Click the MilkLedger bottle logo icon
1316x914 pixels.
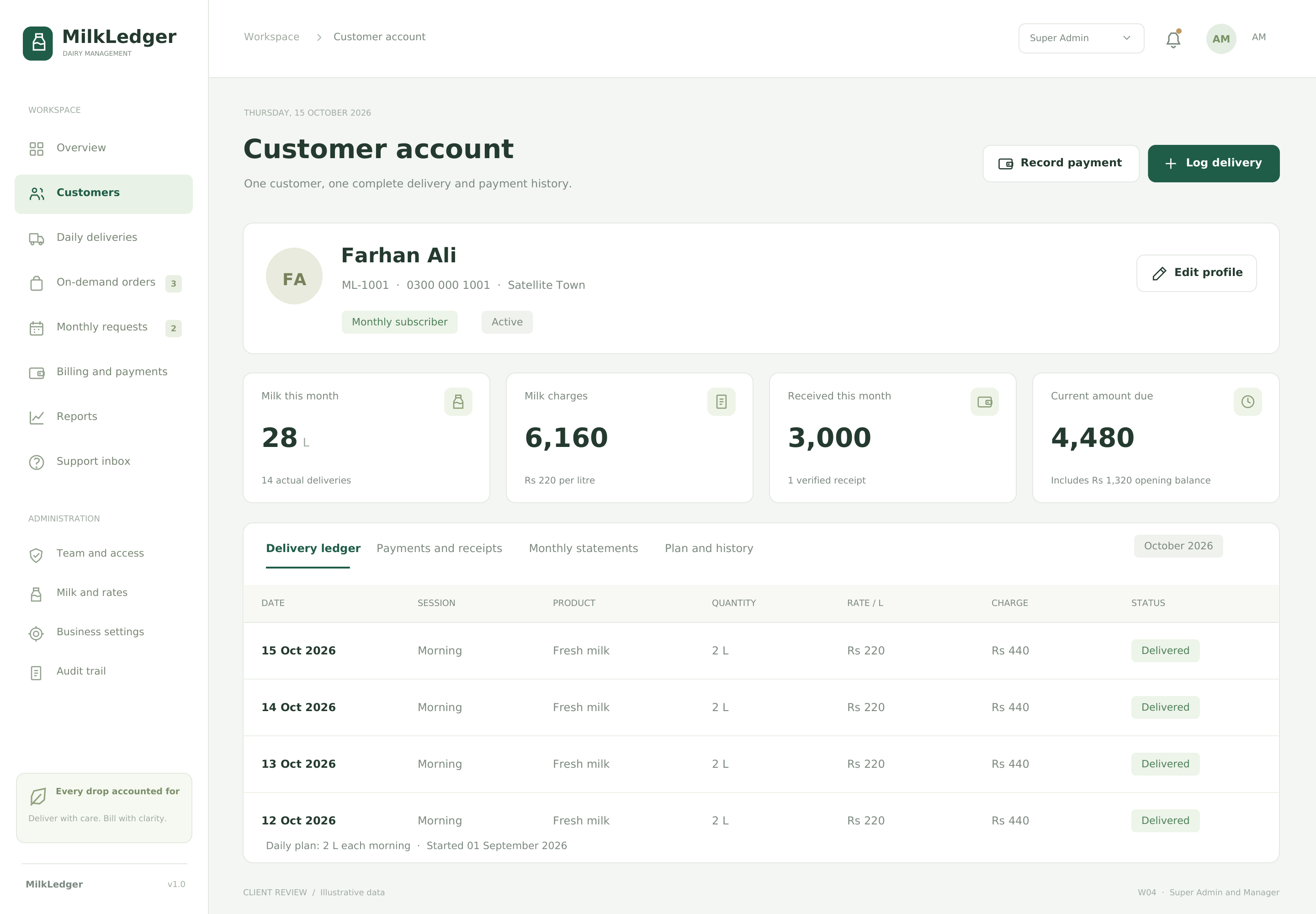38,43
